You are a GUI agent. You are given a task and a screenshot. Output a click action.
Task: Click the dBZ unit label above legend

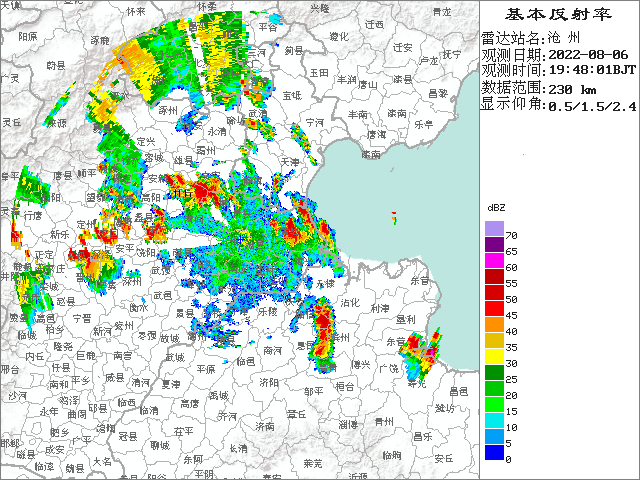[496, 206]
